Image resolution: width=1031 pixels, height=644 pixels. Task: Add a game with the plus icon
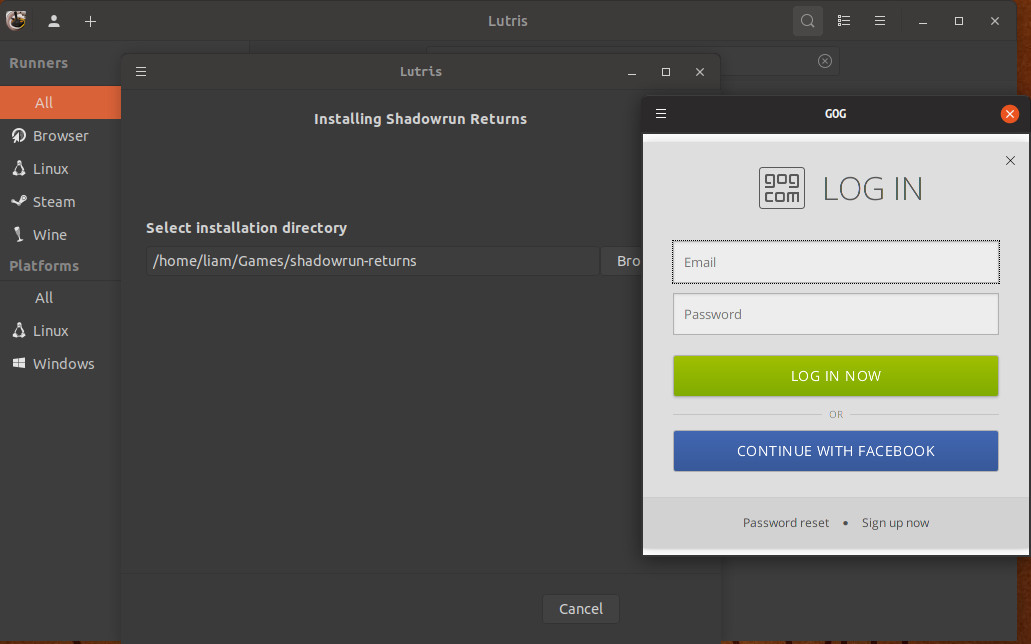click(90, 21)
